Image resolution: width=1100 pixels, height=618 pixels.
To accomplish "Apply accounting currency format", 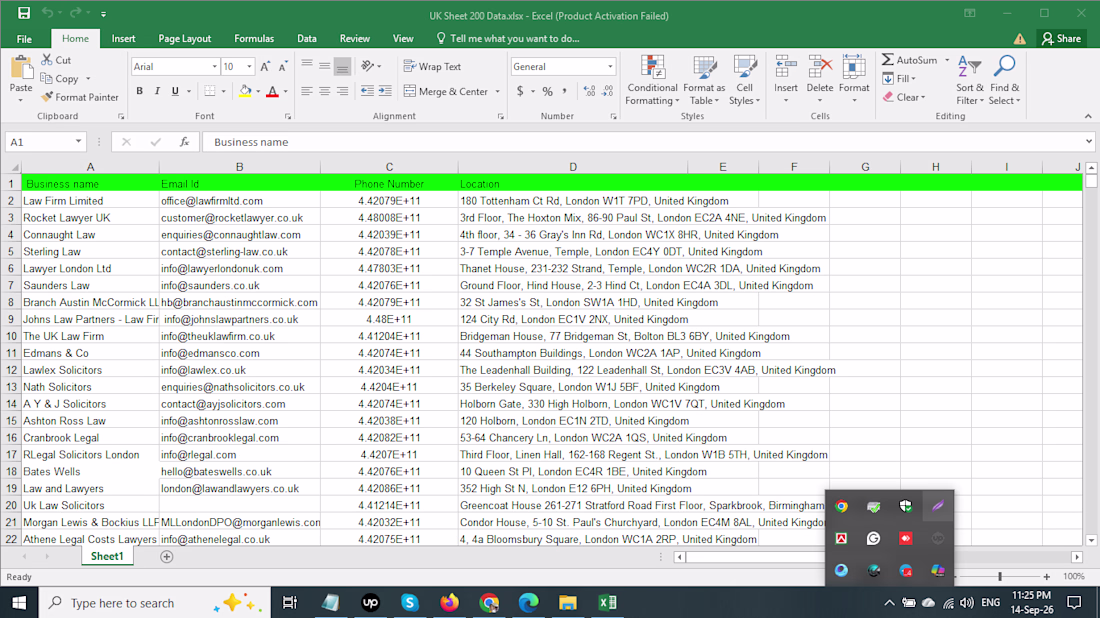I will coord(520,91).
